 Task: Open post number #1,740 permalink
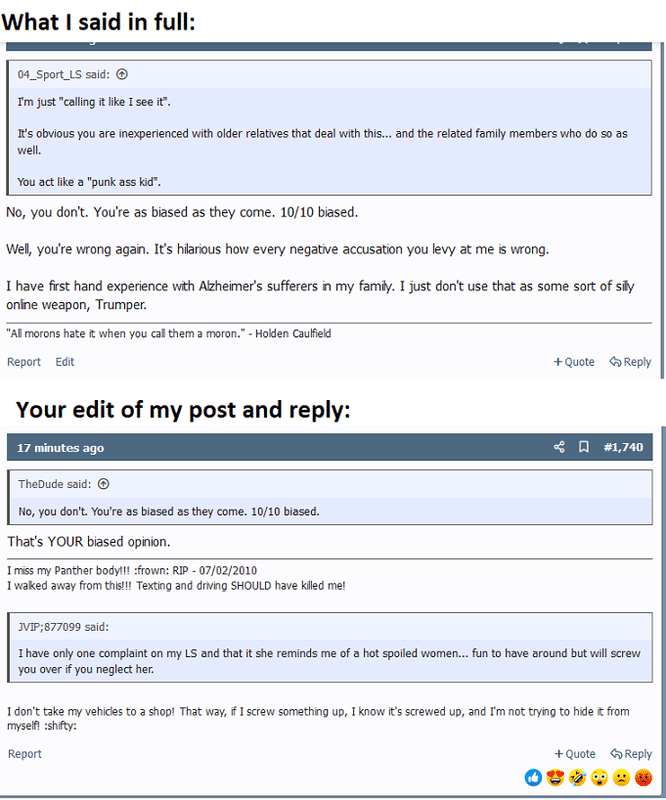coord(623,447)
